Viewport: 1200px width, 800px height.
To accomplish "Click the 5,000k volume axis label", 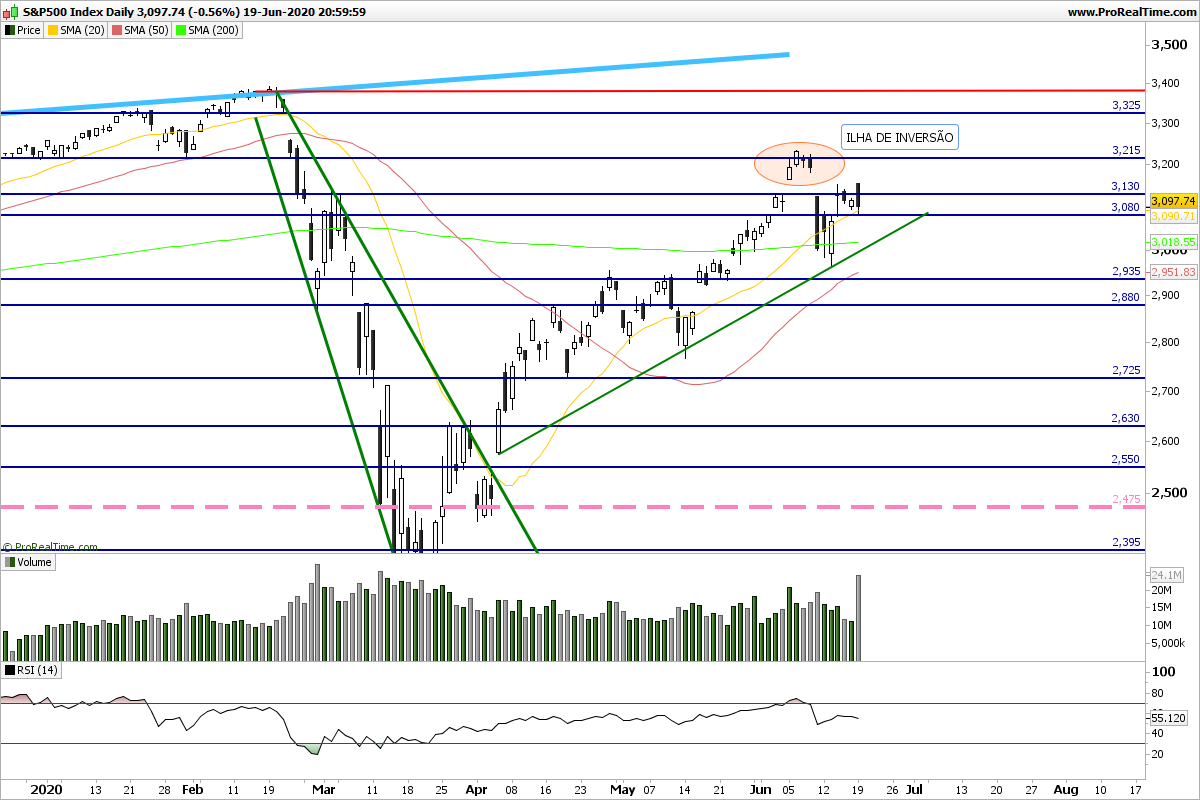I will click(x=1169, y=643).
